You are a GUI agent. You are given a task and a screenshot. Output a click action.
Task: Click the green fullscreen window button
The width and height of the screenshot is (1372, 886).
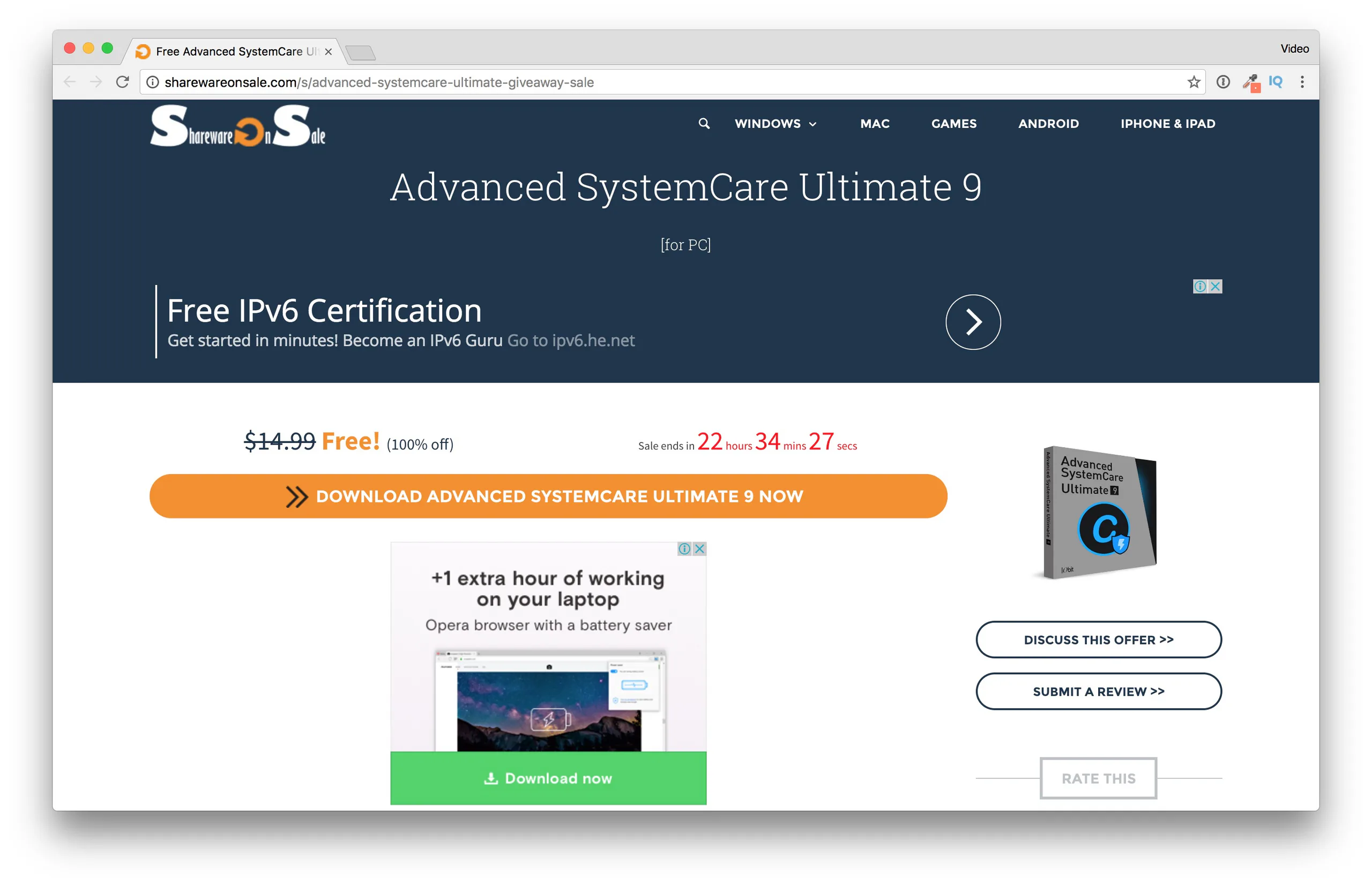107,48
